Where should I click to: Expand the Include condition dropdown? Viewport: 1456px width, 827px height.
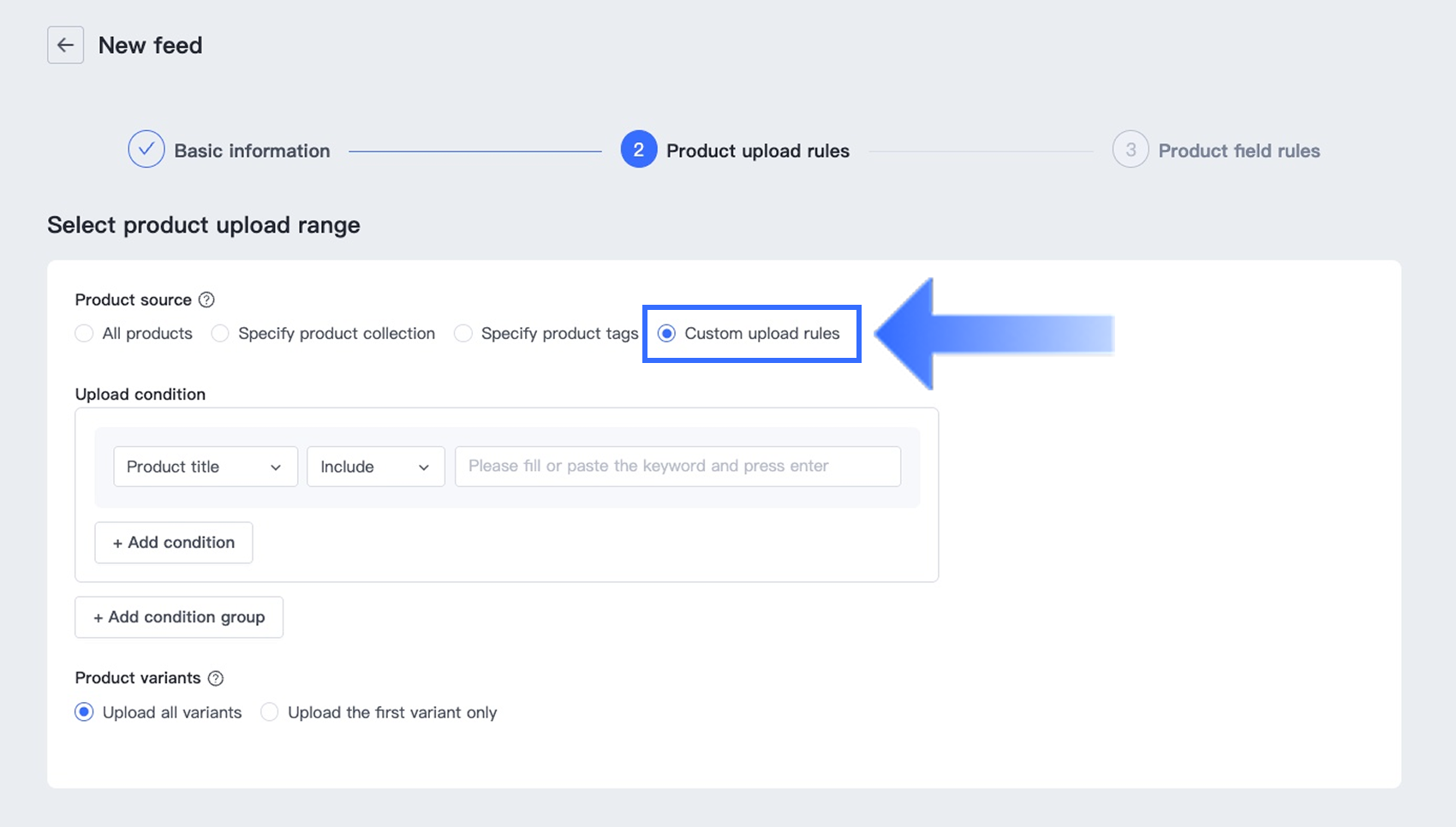pyautogui.click(x=375, y=467)
